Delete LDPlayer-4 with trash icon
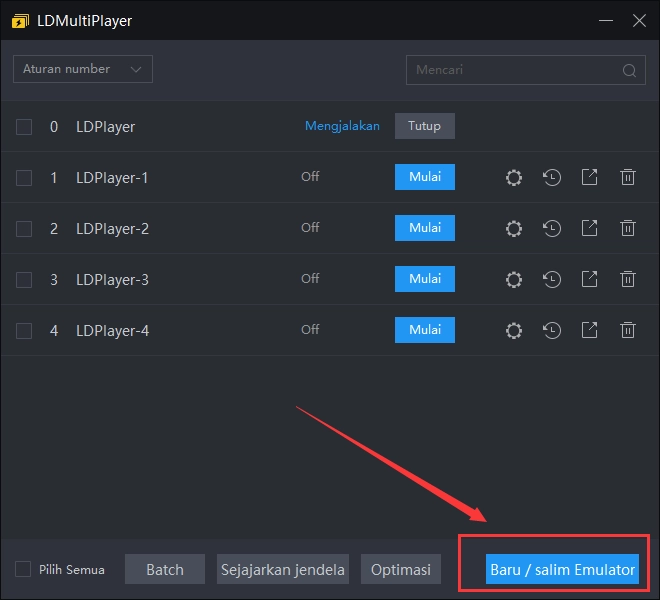Image resolution: width=660 pixels, height=600 pixels. point(628,330)
